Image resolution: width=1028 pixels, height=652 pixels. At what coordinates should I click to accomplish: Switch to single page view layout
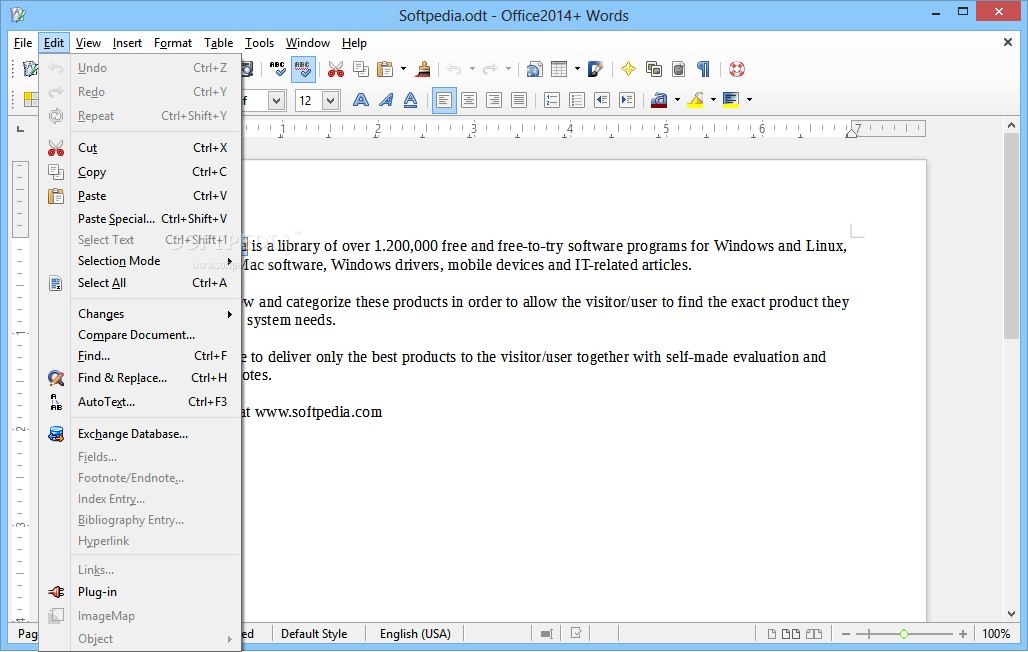772,634
